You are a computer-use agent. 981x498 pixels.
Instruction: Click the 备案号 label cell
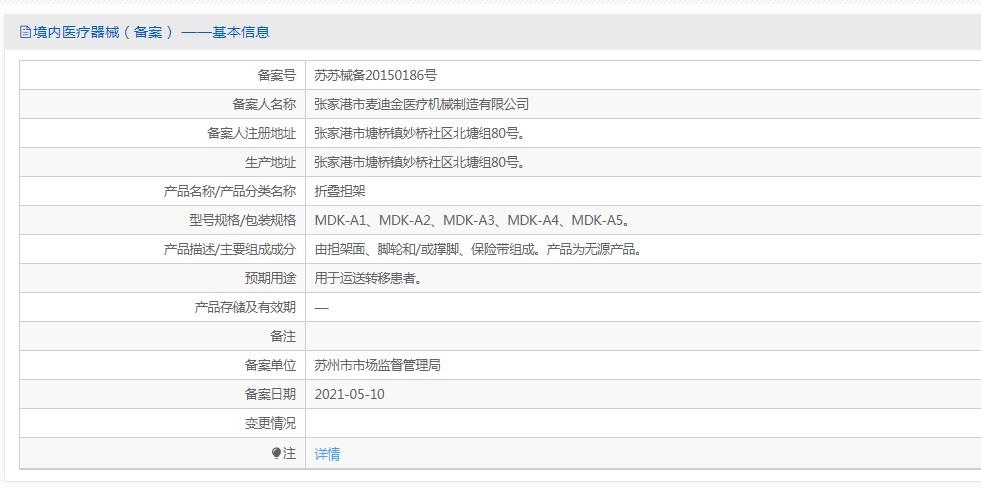click(x=162, y=75)
